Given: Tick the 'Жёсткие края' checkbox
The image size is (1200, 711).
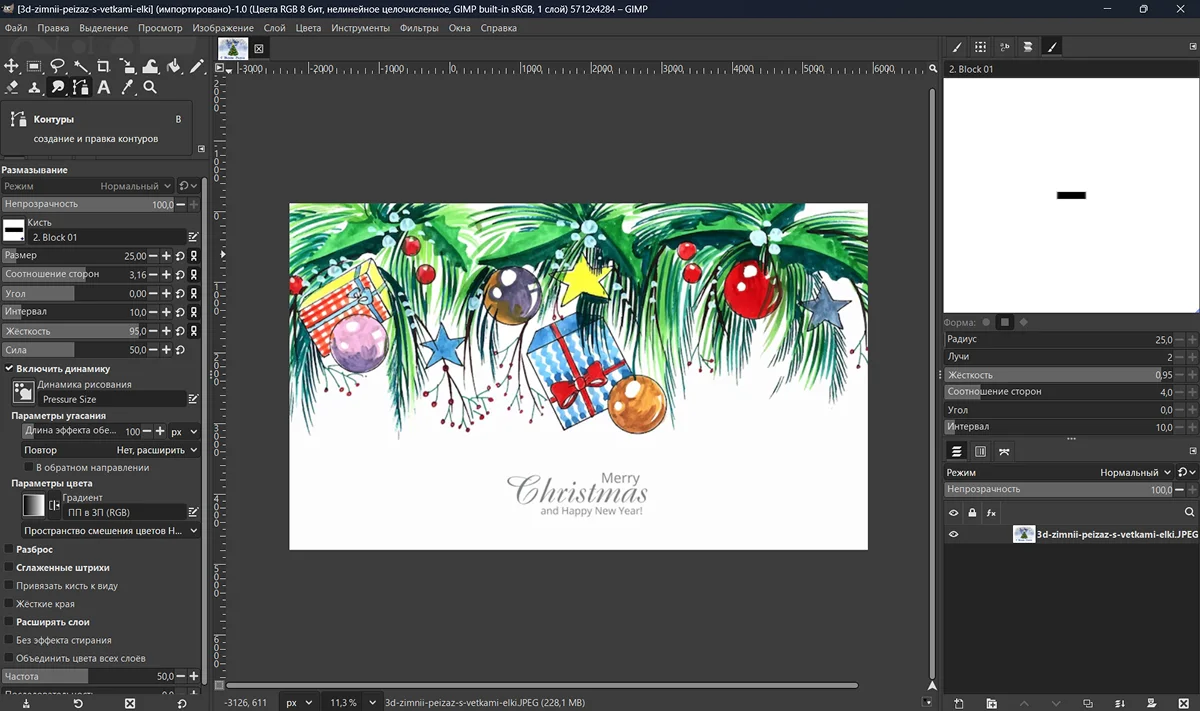Looking at the screenshot, I should 9,604.
